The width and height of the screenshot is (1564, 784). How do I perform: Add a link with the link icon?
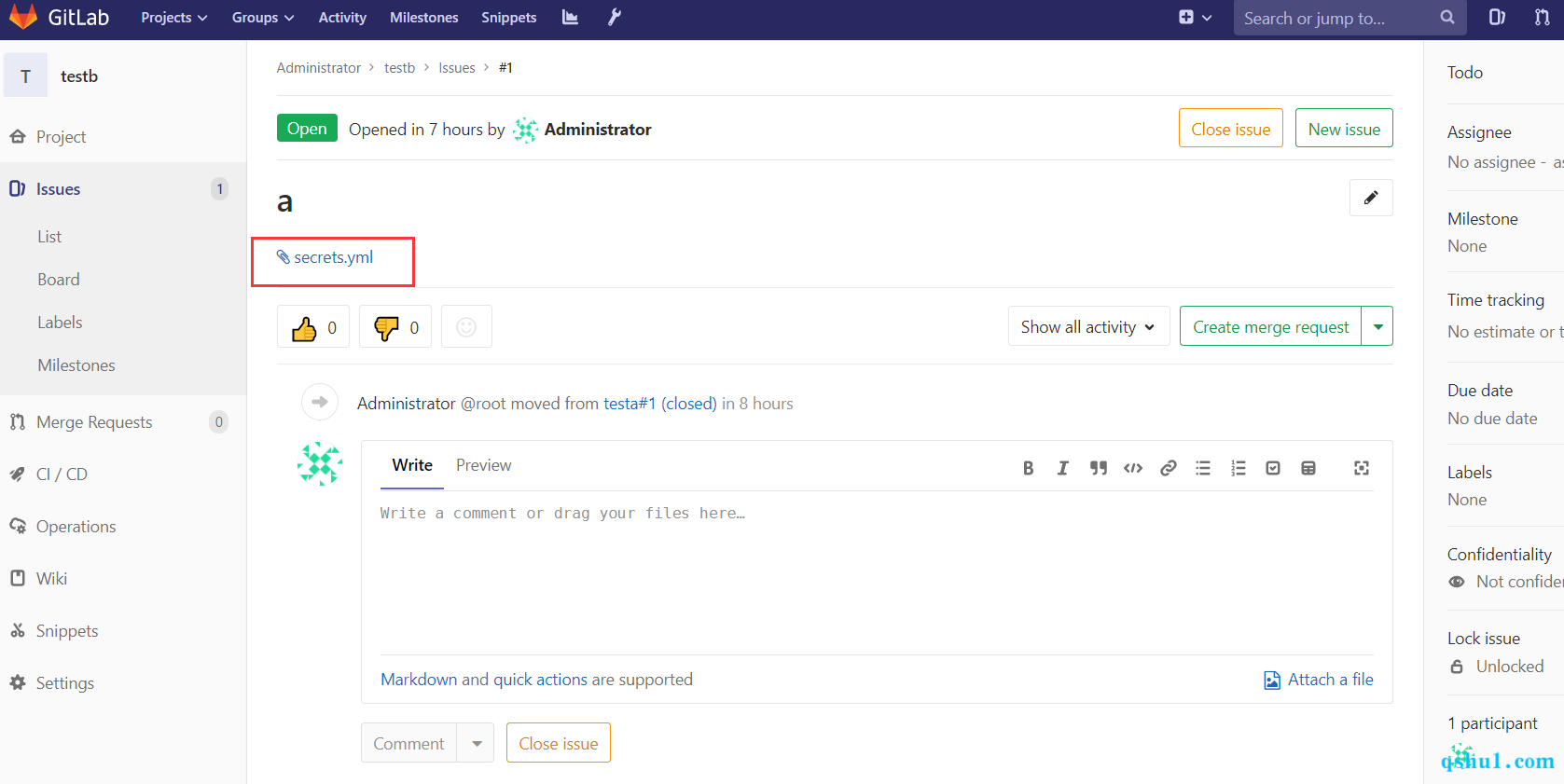tap(1168, 468)
